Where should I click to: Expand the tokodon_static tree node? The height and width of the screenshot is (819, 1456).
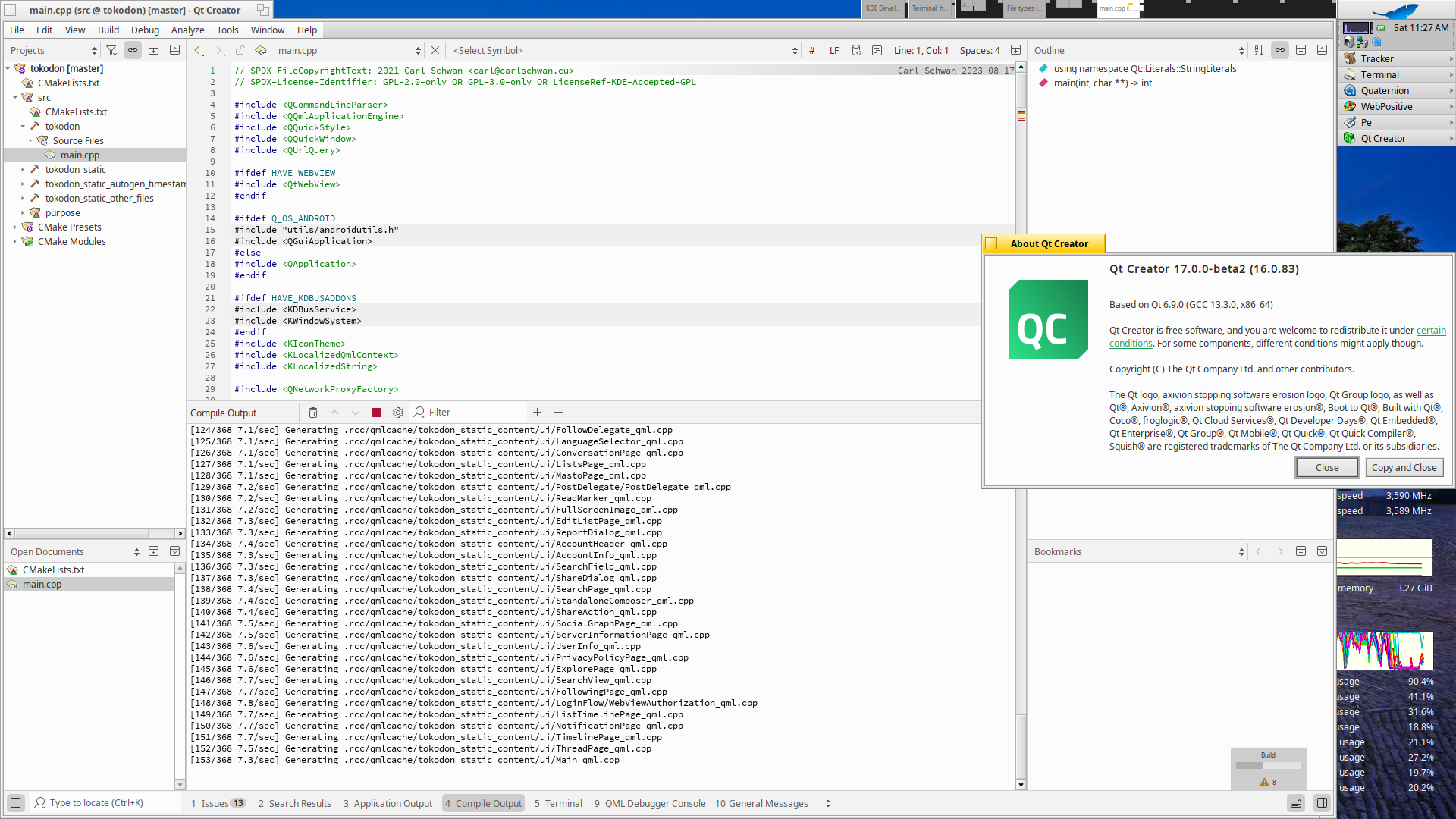[x=23, y=170]
